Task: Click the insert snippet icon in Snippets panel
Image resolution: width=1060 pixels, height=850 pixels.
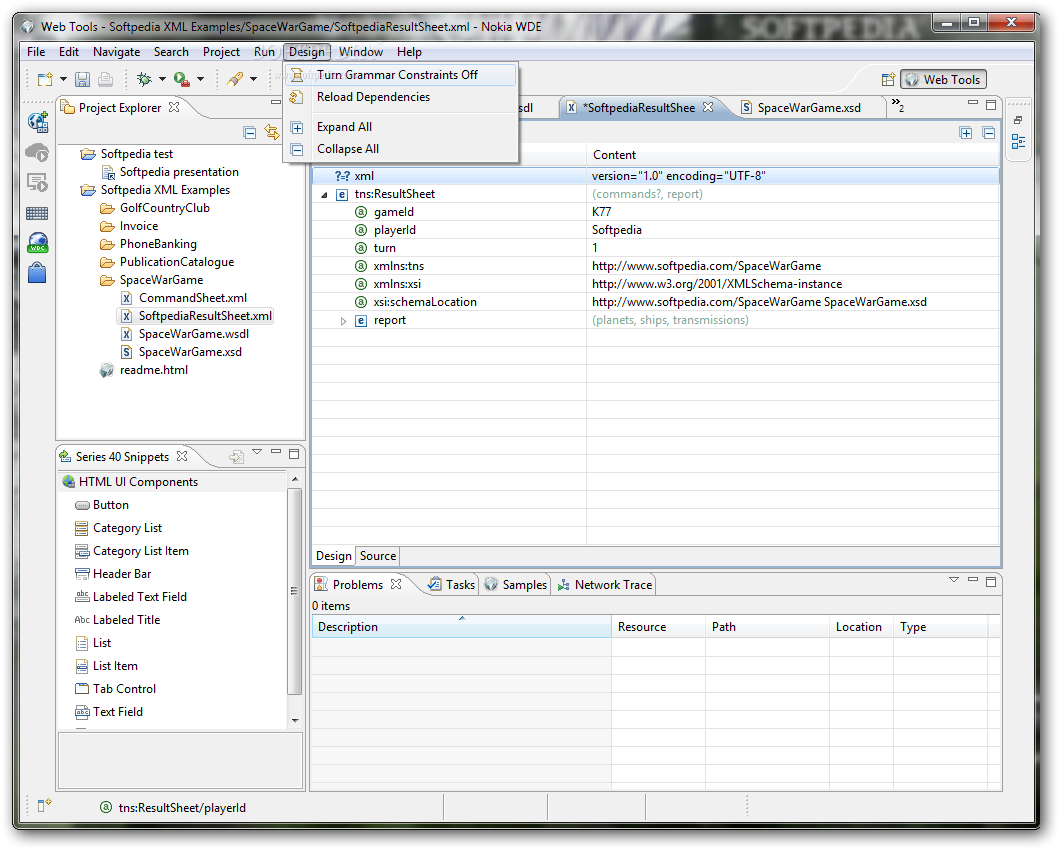Action: tap(236, 457)
